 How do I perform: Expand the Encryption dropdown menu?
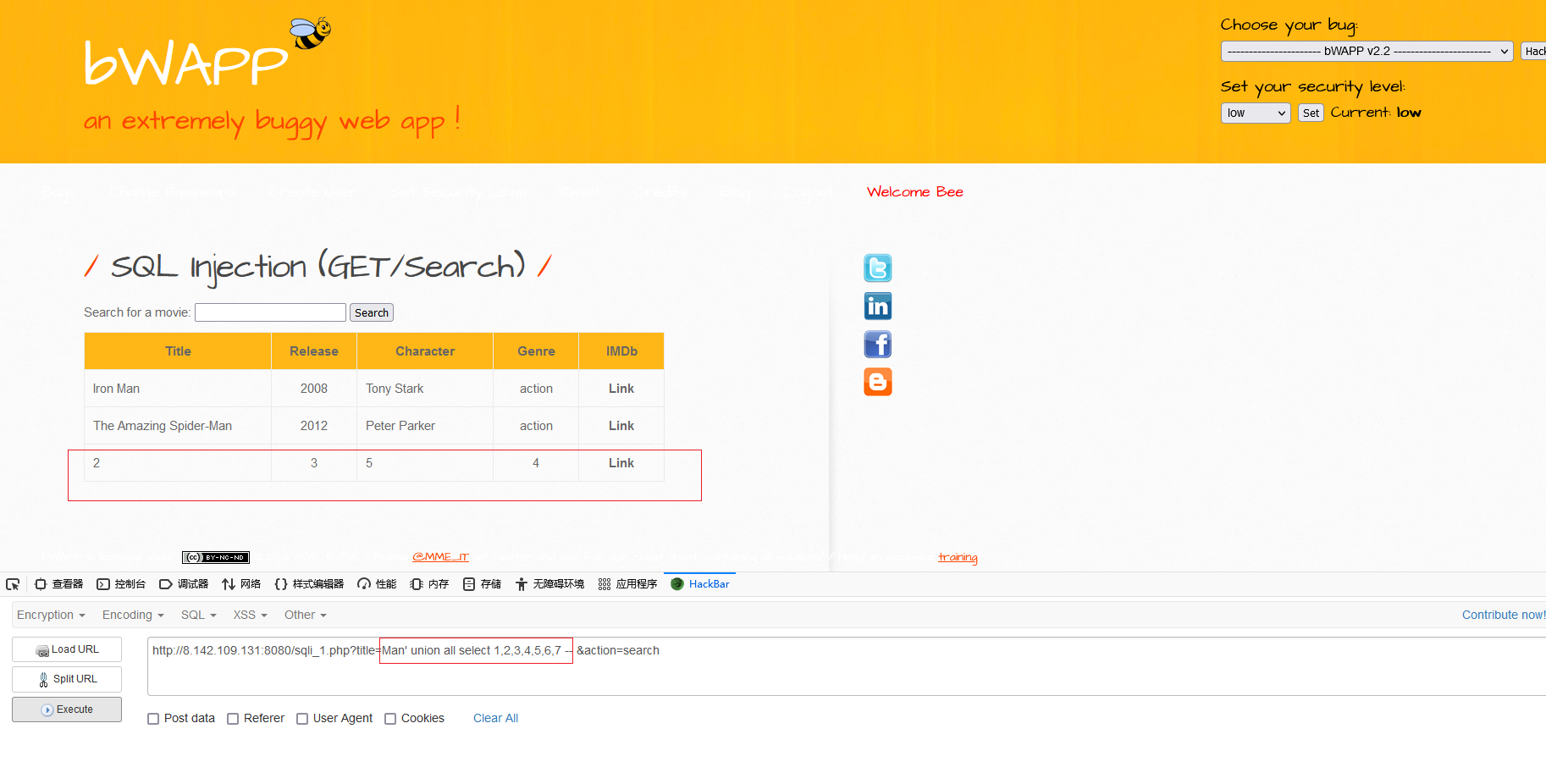click(51, 615)
